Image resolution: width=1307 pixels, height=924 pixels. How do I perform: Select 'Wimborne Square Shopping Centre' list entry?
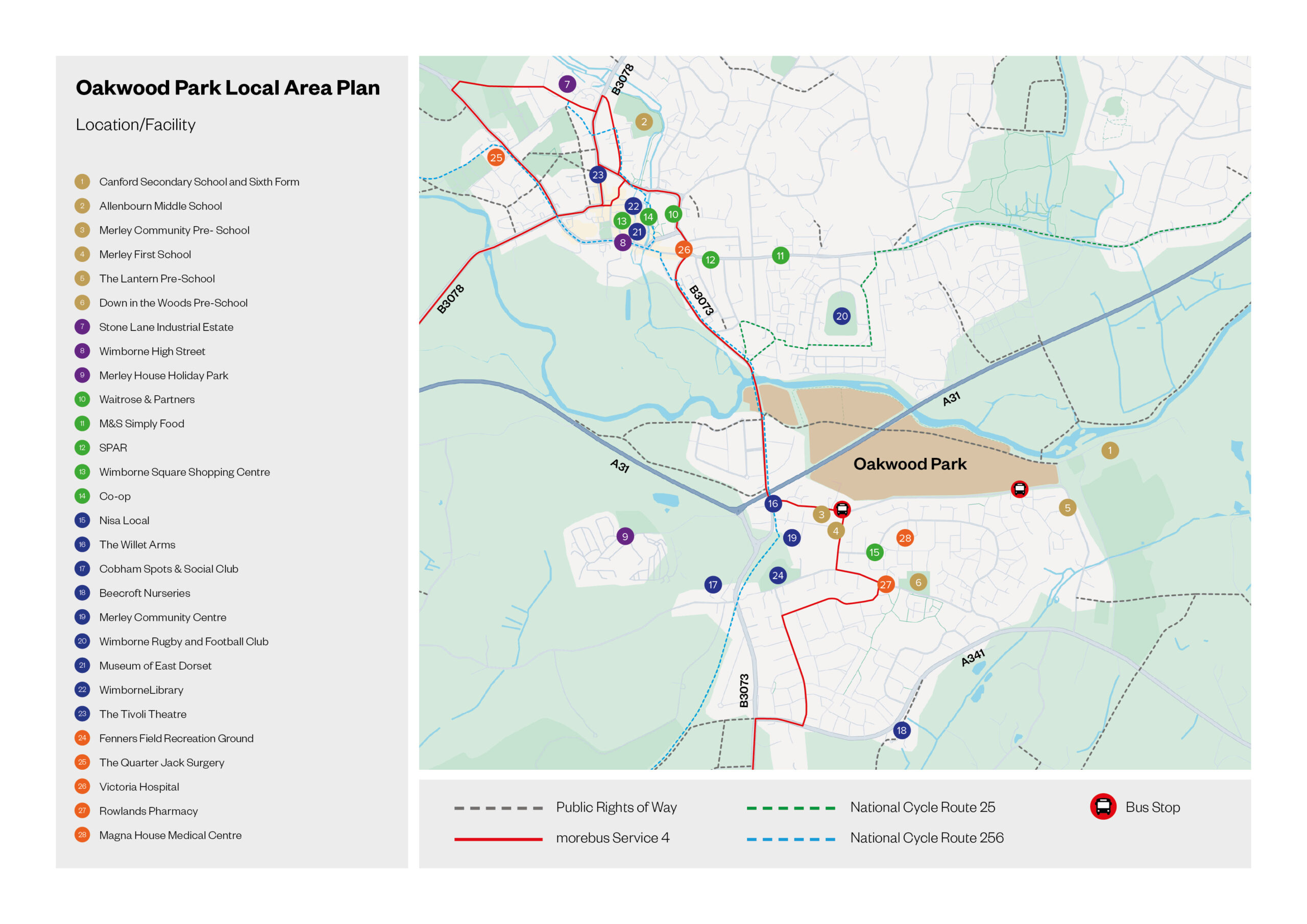point(184,472)
